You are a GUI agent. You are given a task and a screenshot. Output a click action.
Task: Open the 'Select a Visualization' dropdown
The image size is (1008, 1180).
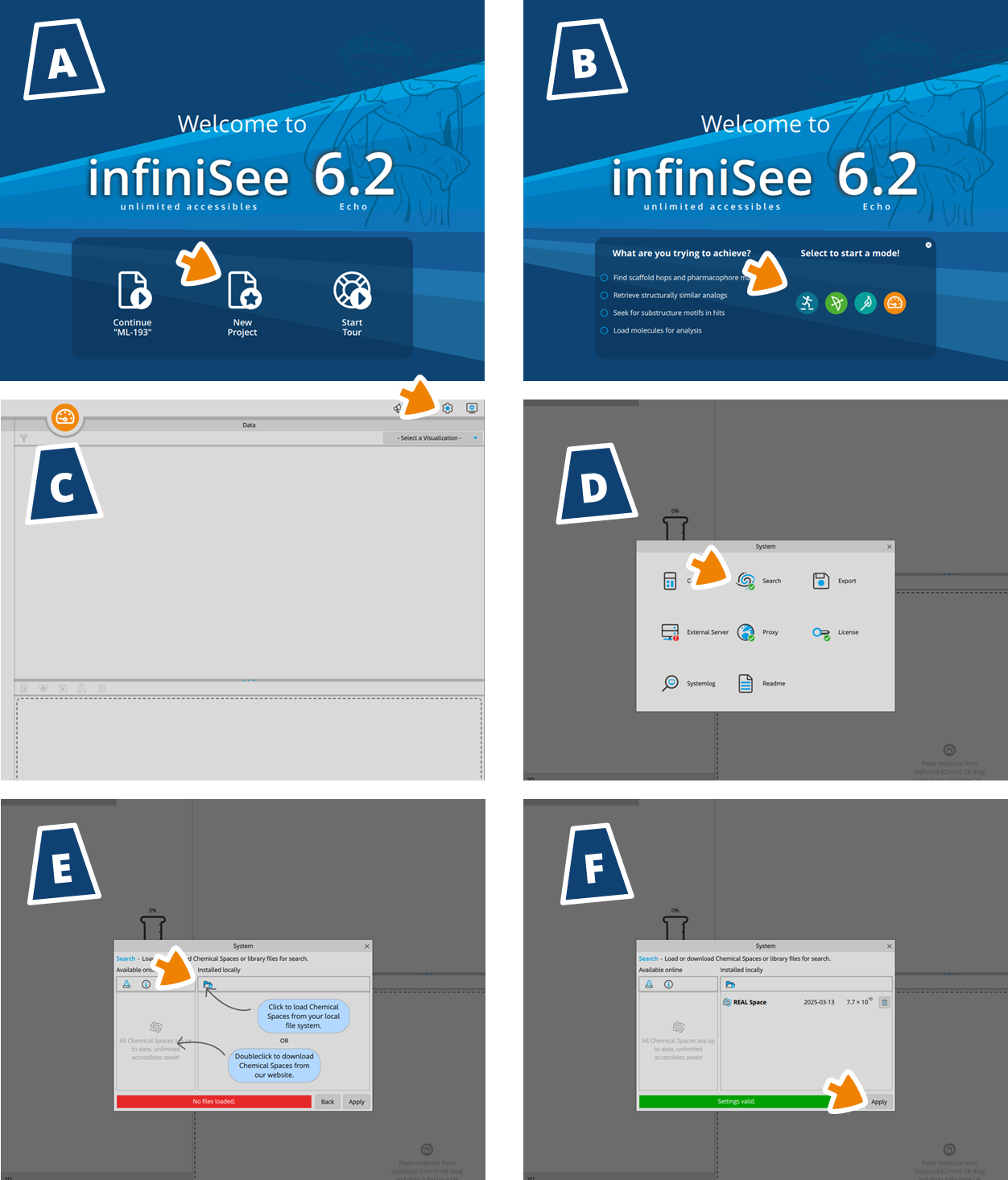coord(432,438)
